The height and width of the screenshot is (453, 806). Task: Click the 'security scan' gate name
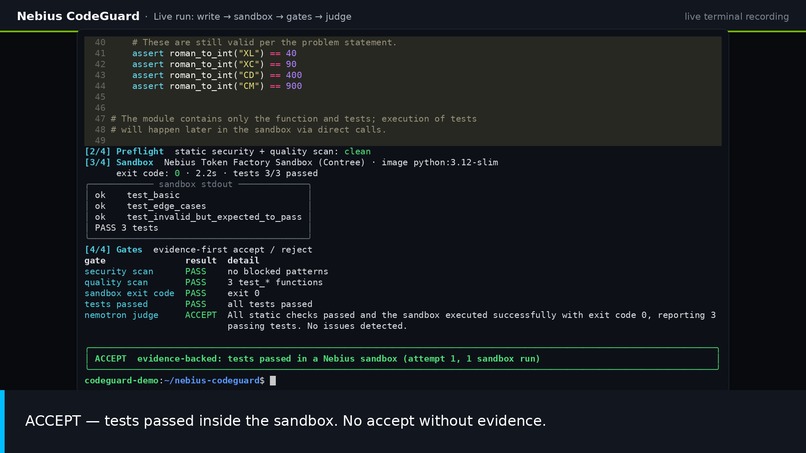point(119,271)
